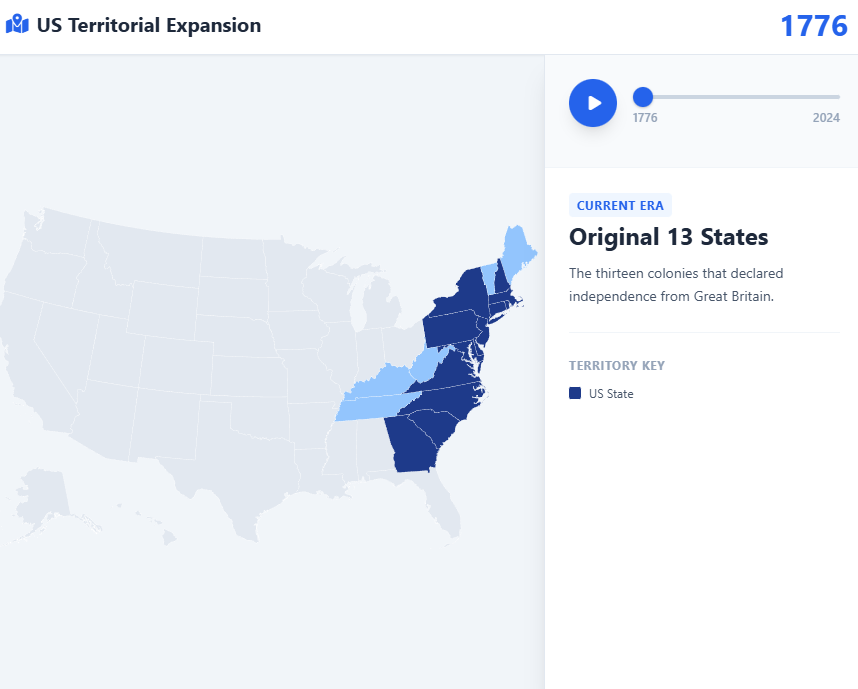The image size is (858, 689).
Task: Click the light-blue Kentucky region
Action: [x=380, y=386]
